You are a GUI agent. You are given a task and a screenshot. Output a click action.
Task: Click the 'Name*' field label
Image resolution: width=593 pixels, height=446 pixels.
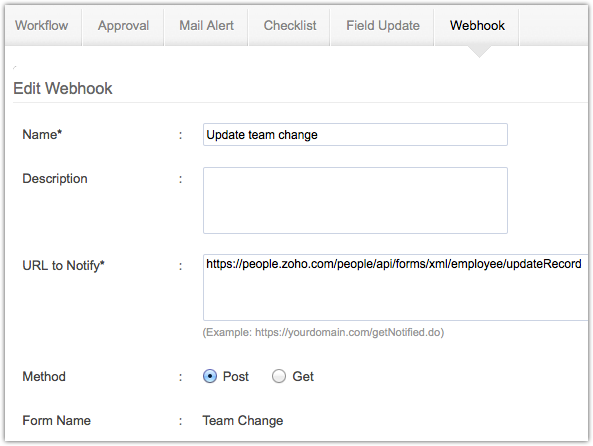(x=42, y=135)
